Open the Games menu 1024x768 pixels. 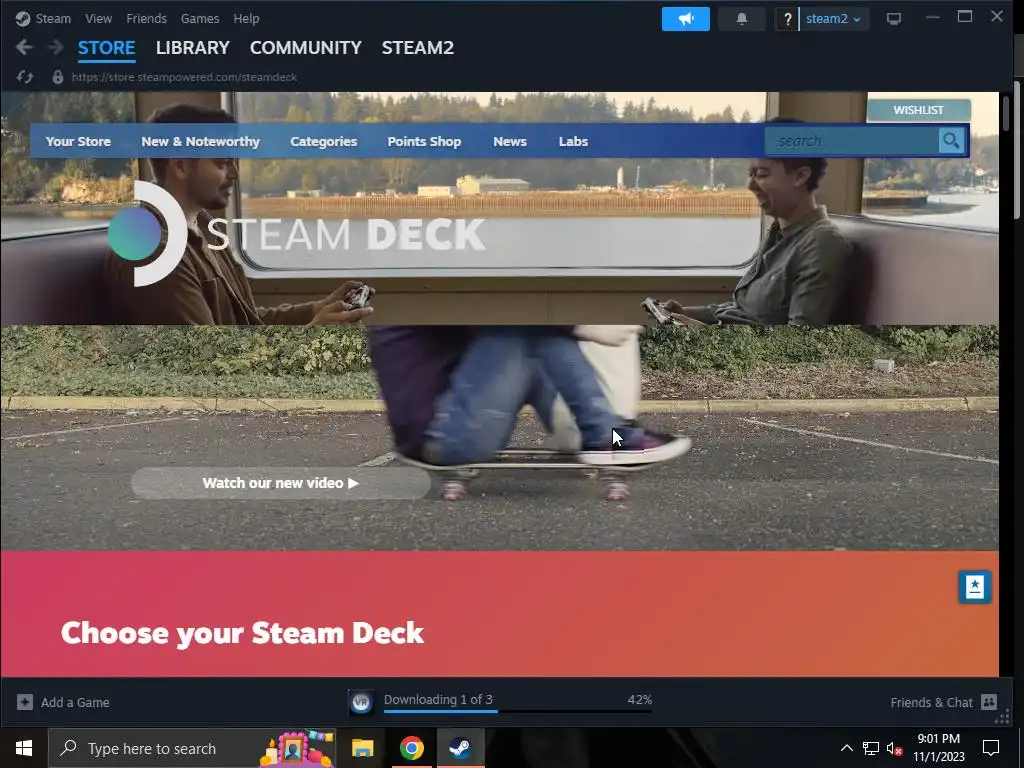[x=200, y=18]
